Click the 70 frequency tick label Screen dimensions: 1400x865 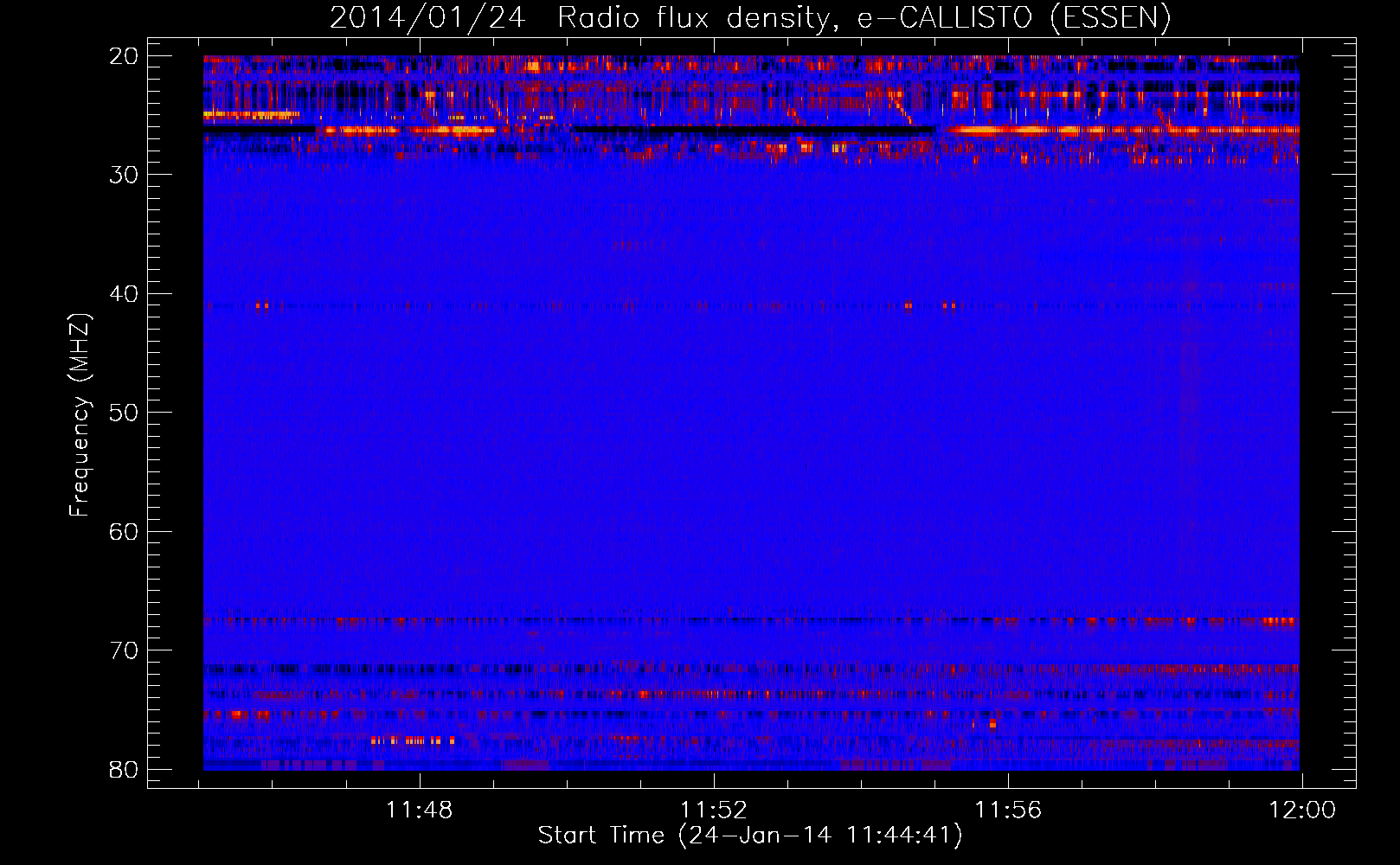[125, 650]
